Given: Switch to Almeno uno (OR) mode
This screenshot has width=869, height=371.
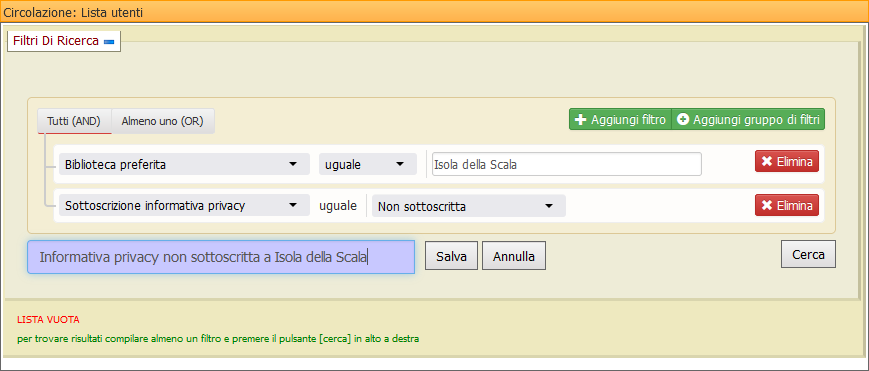Looking at the screenshot, I should click(x=163, y=121).
